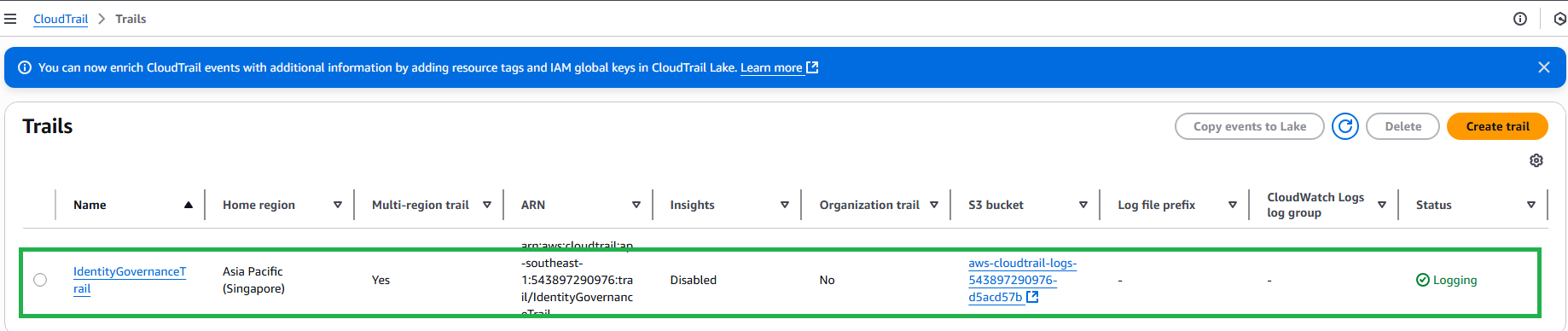Click the hexagon settings icon at top right
Viewport: 1568px width, 331px height.
coord(1559,19)
